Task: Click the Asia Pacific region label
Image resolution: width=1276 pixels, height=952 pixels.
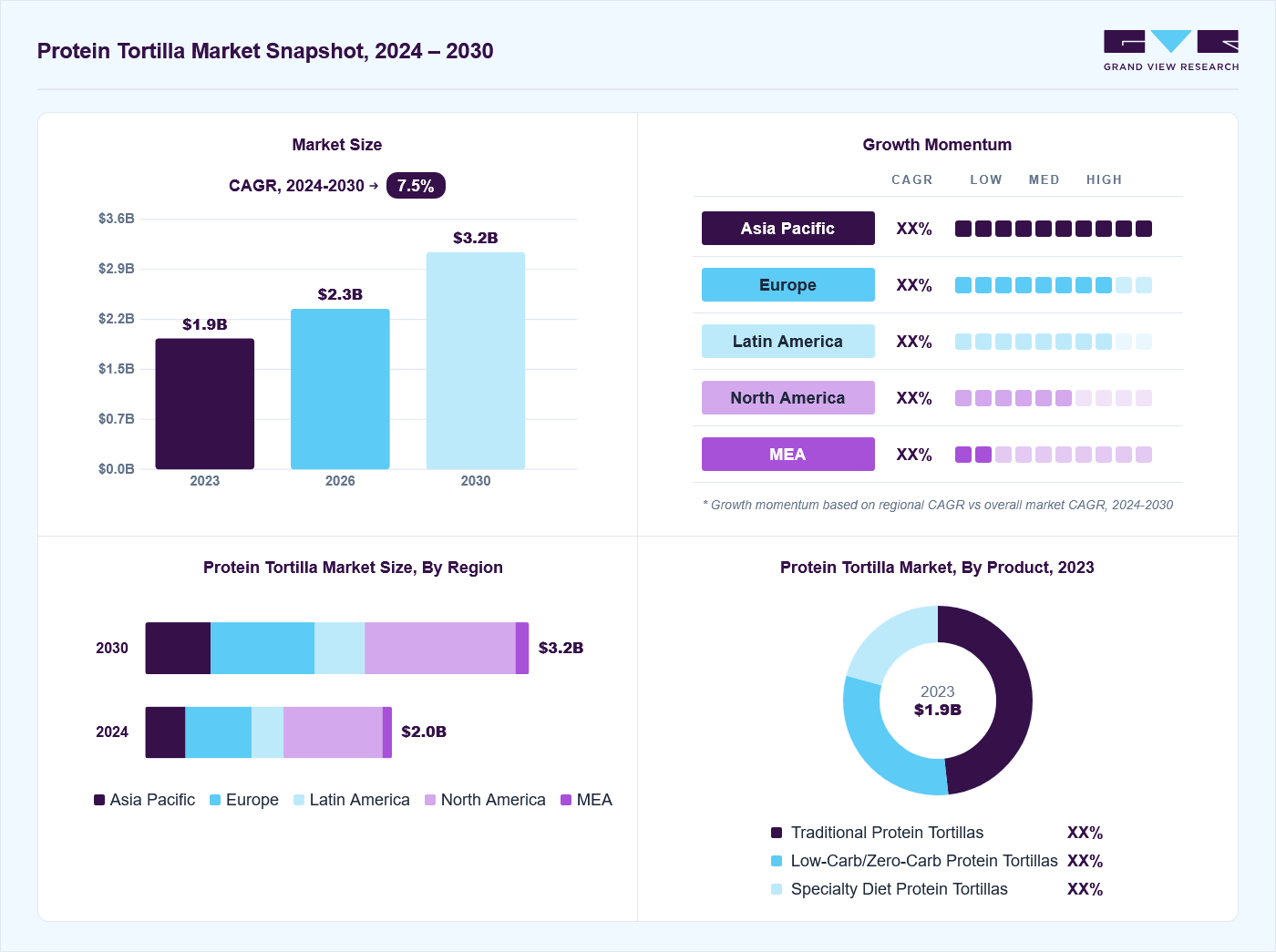Action: coord(788,229)
